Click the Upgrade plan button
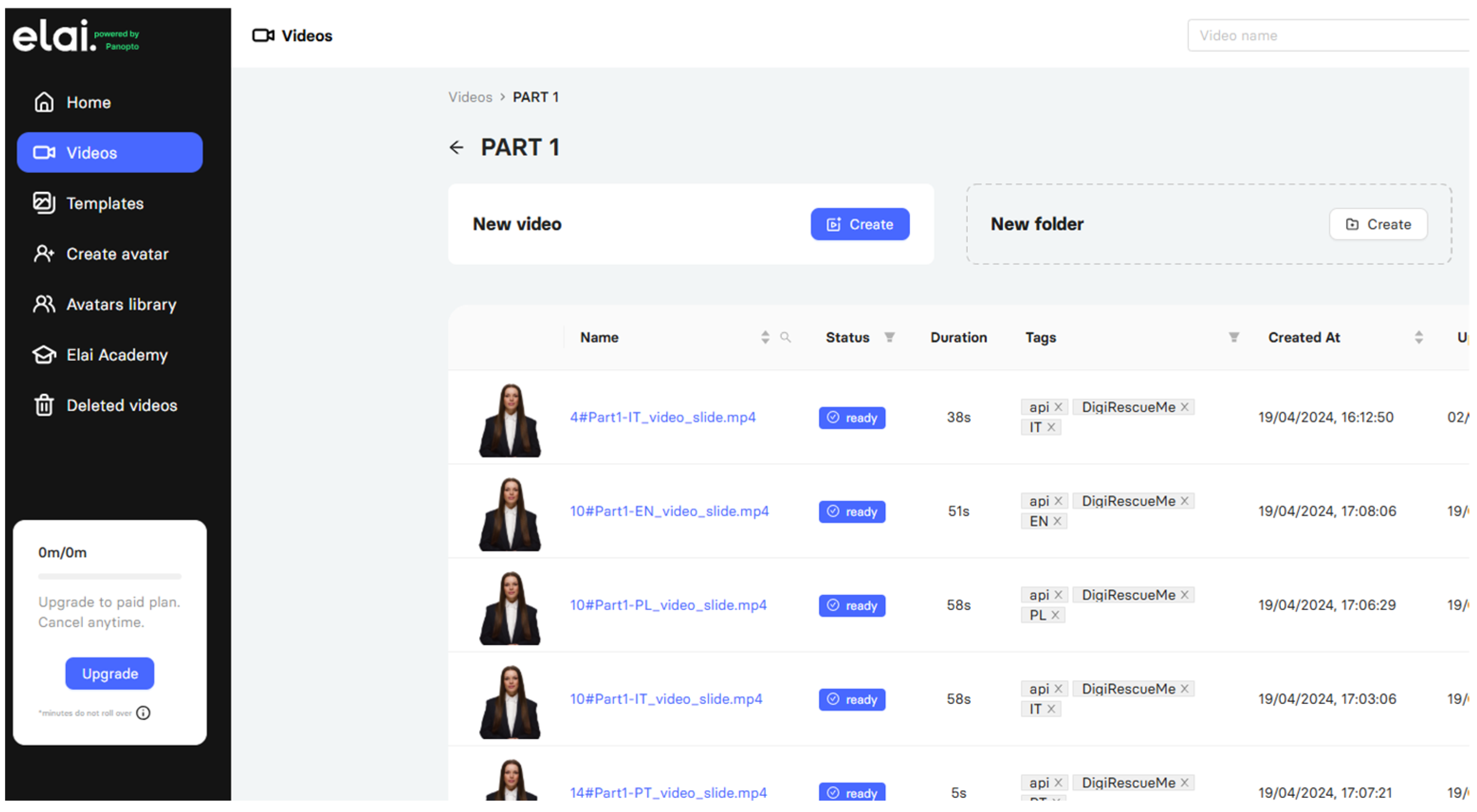 pyautogui.click(x=110, y=673)
